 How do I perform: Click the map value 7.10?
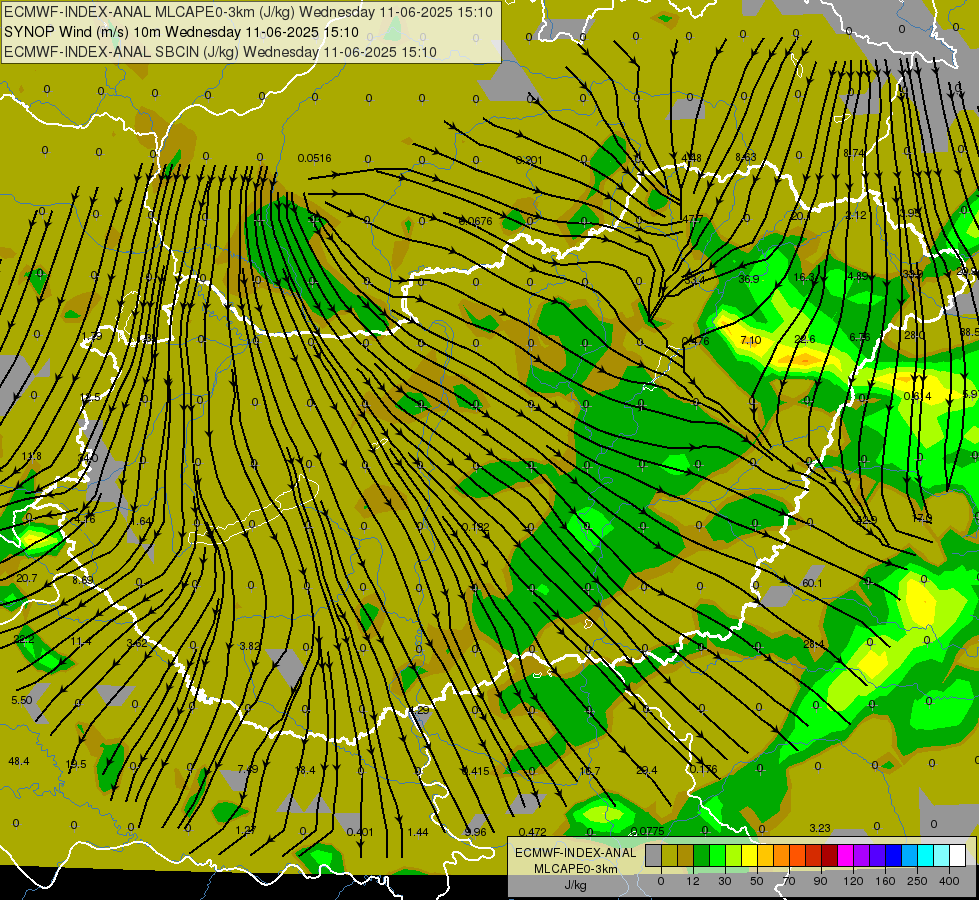pos(750,340)
